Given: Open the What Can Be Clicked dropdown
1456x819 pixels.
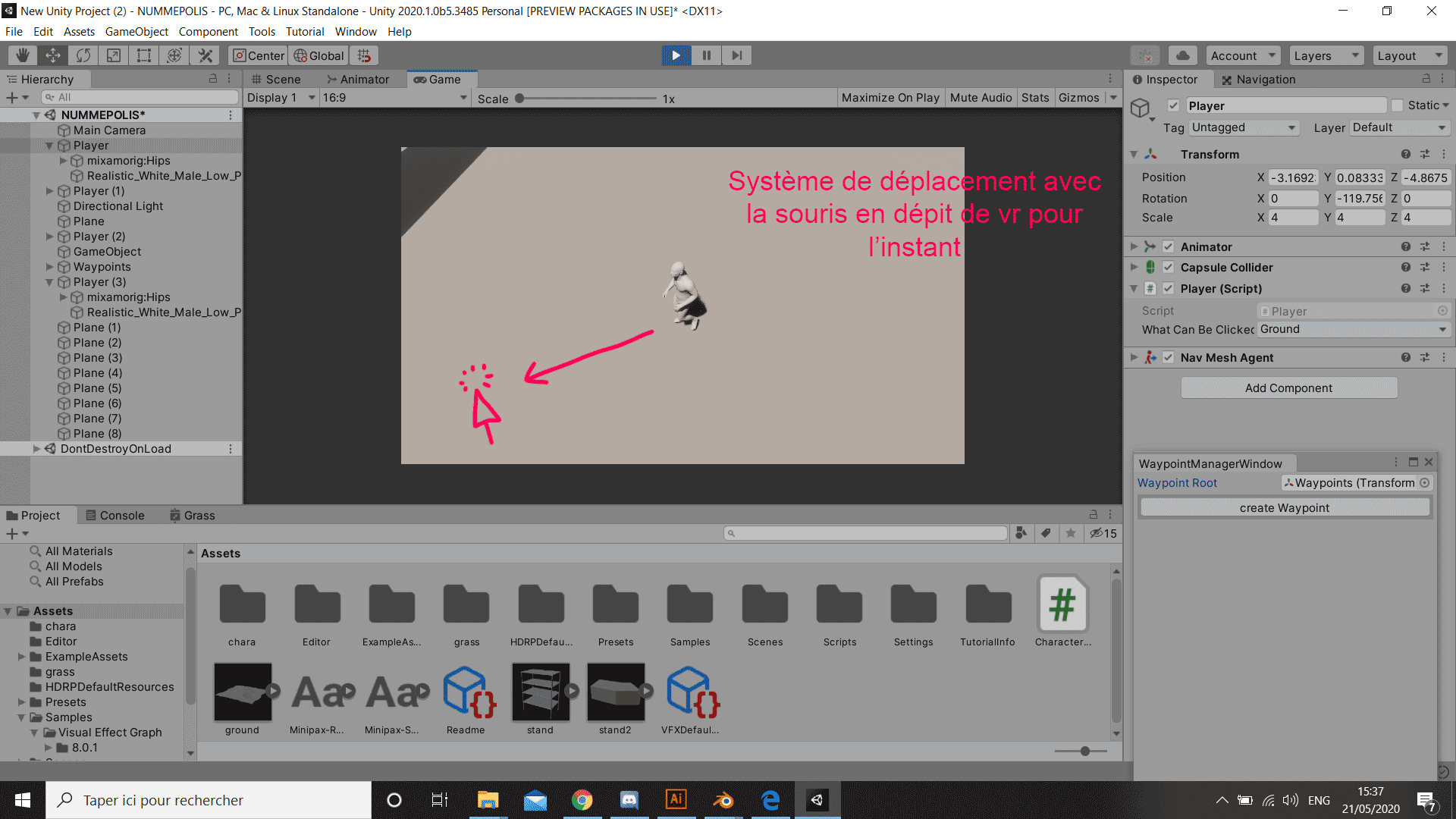Looking at the screenshot, I should coord(1353,329).
